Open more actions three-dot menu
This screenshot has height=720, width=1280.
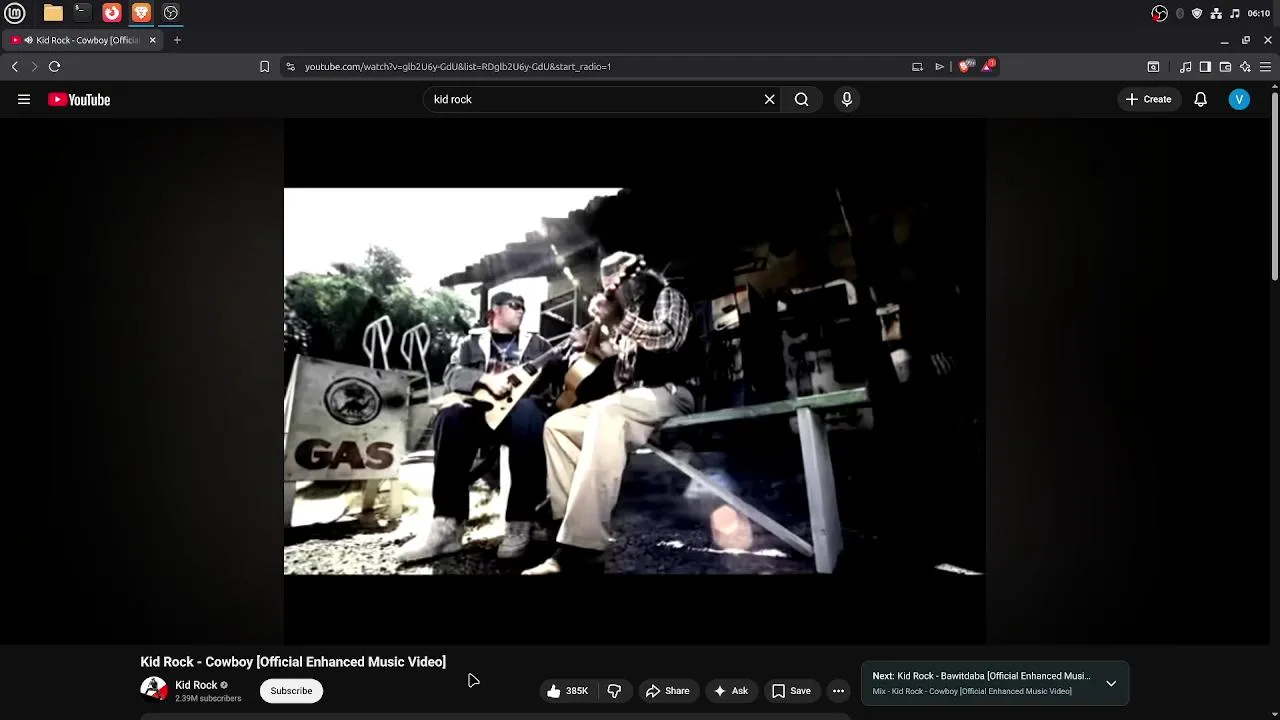point(838,691)
